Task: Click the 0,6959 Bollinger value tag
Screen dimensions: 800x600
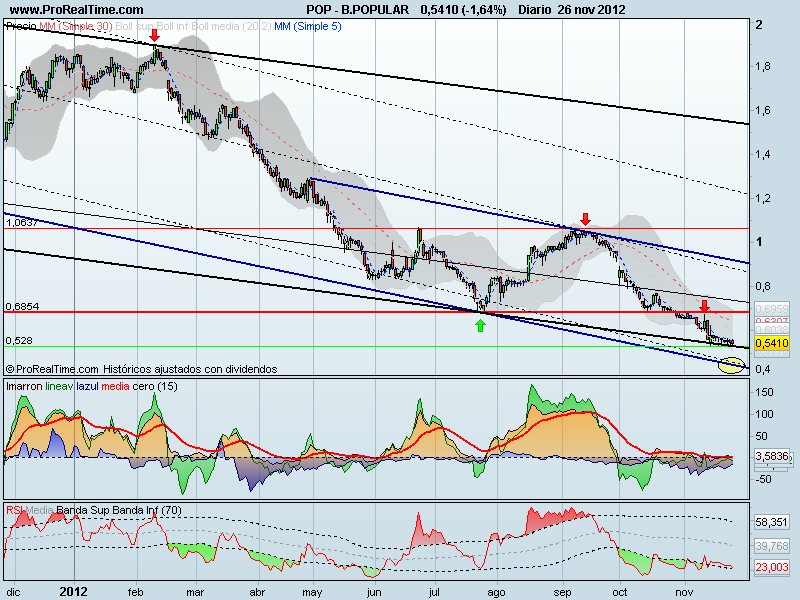Action: click(772, 309)
